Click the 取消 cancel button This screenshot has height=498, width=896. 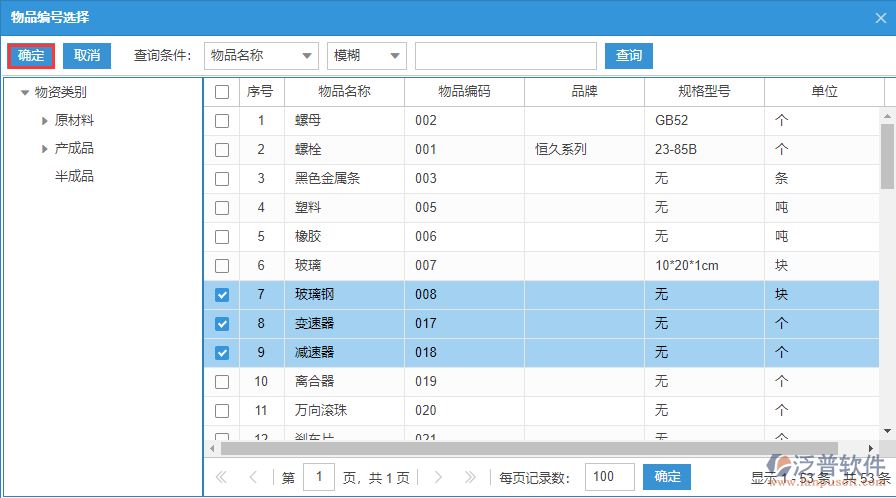point(87,56)
